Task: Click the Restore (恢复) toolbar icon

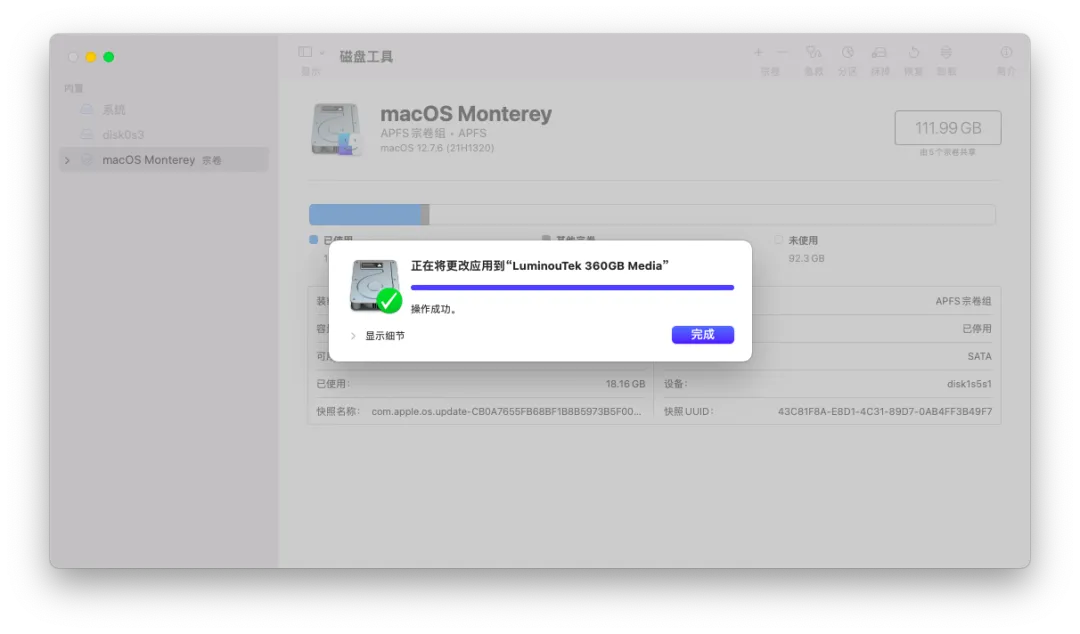Action: point(913,52)
